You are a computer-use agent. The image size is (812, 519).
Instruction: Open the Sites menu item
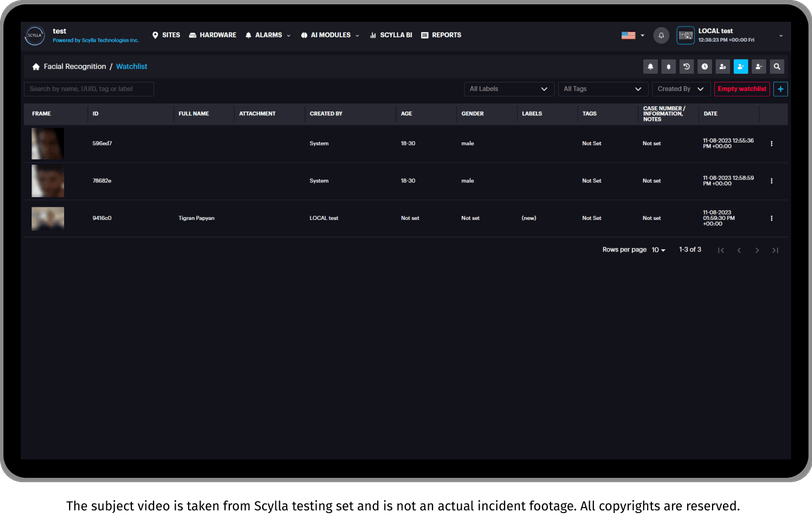pos(166,35)
